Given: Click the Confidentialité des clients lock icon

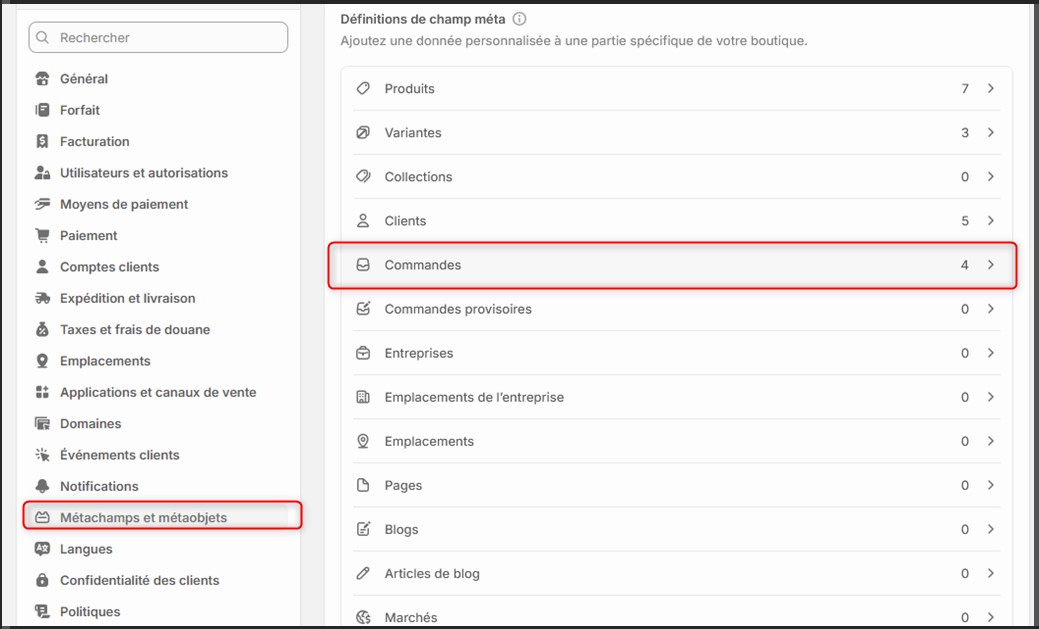Looking at the screenshot, I should [x=42, y=580].
